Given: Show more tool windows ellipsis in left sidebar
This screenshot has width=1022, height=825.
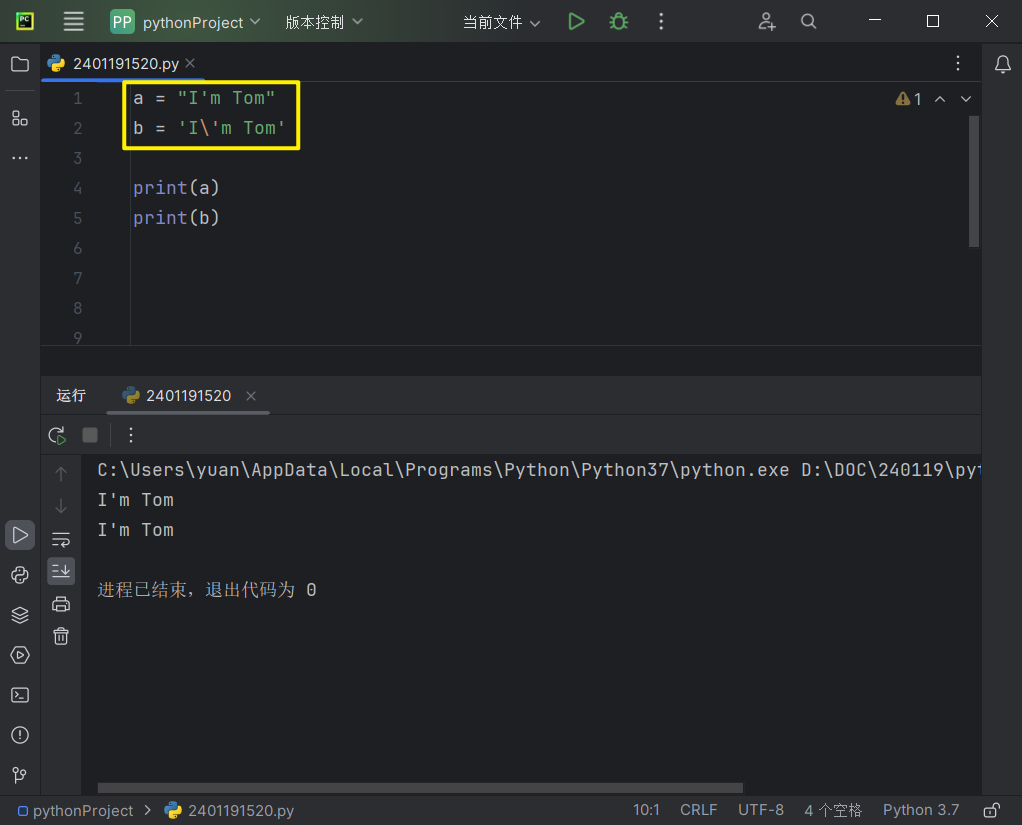Looking at the screenshot, I should pos(20,158).
